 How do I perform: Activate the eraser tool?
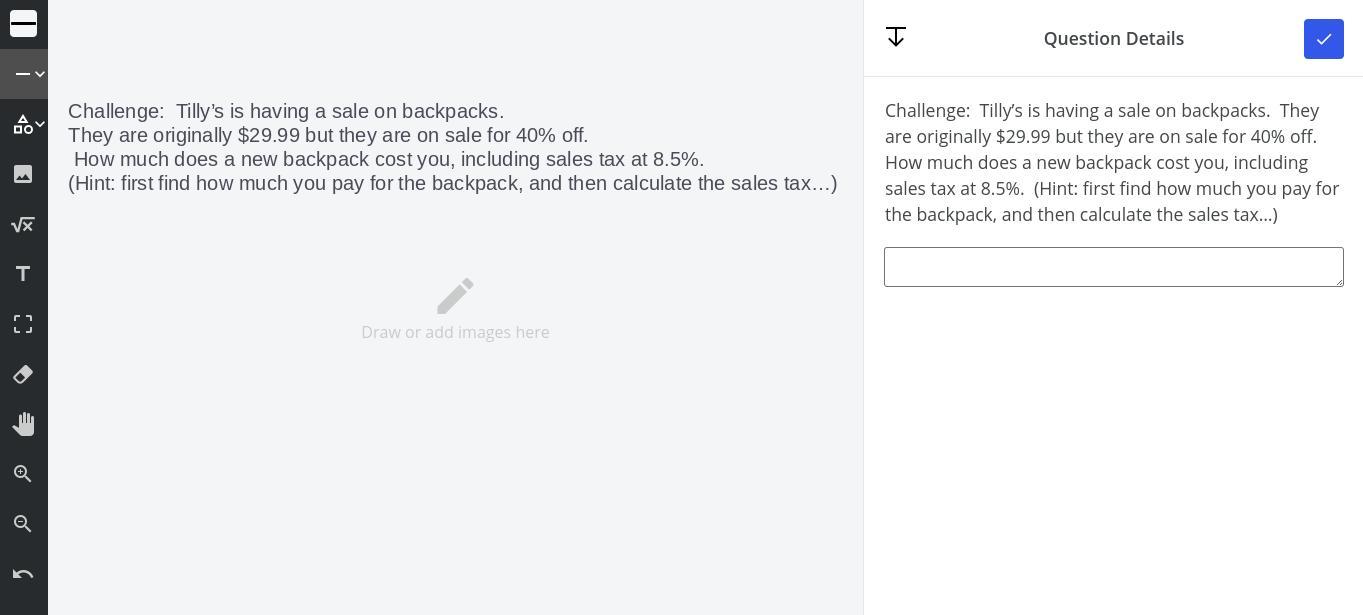[x=23, y=374]
